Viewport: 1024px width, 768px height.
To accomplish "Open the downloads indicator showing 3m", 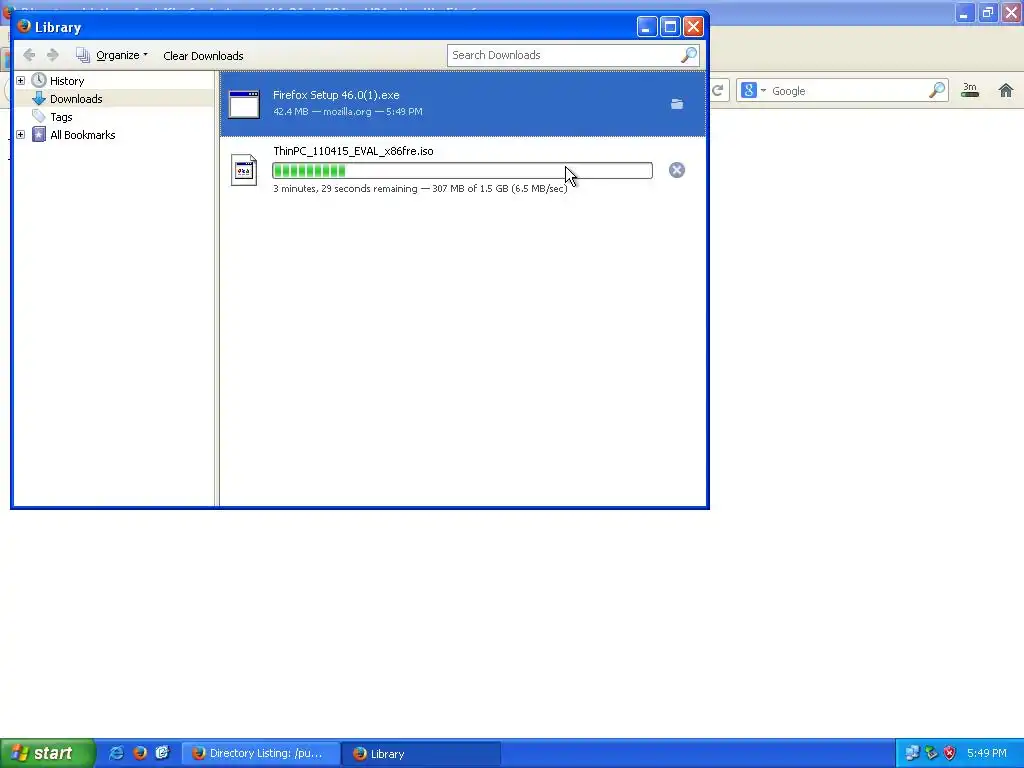I will coord(970,90).
